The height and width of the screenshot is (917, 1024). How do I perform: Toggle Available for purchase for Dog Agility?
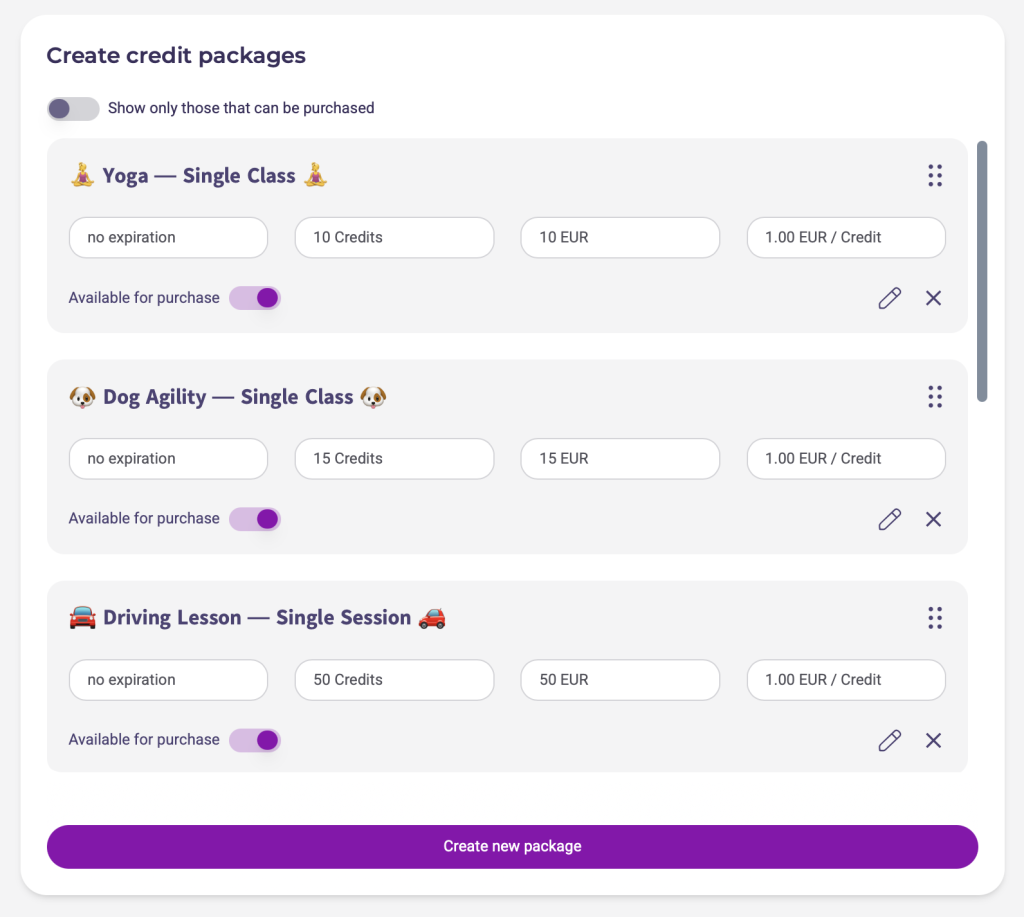[255, 519]
